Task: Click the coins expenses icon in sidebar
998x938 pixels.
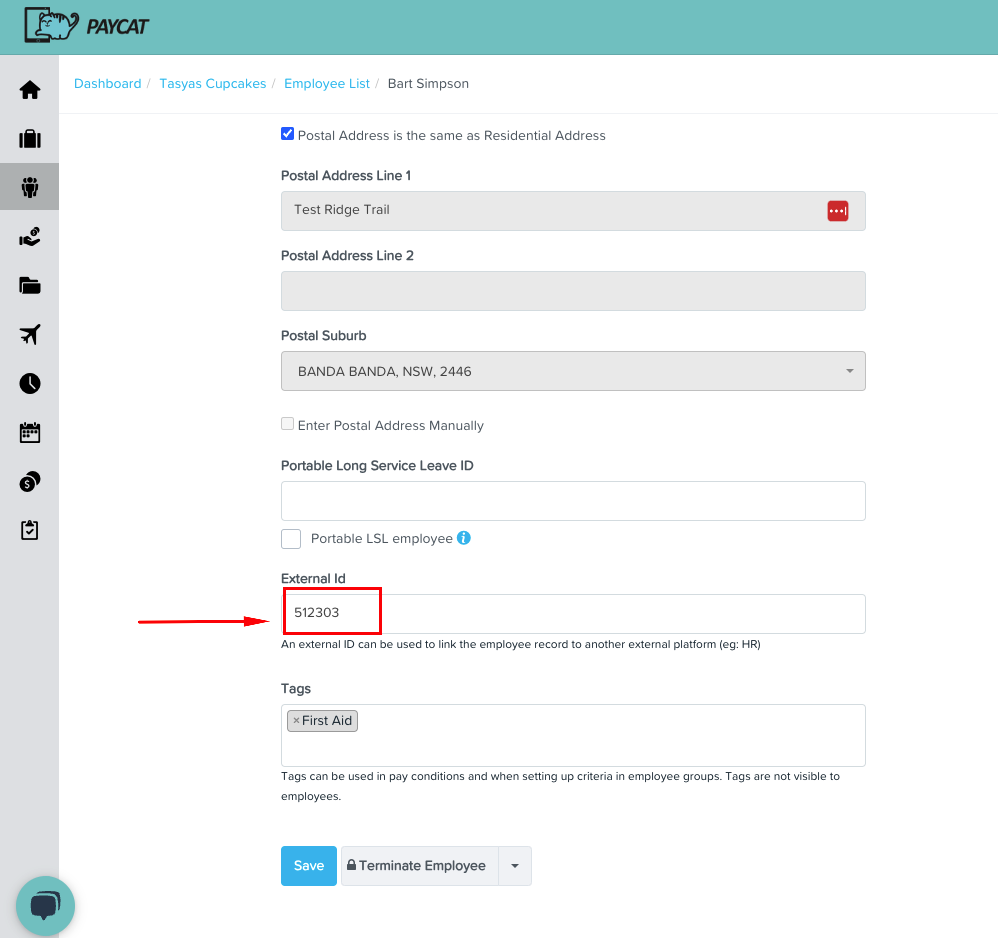Action: (x=30, y=481)
